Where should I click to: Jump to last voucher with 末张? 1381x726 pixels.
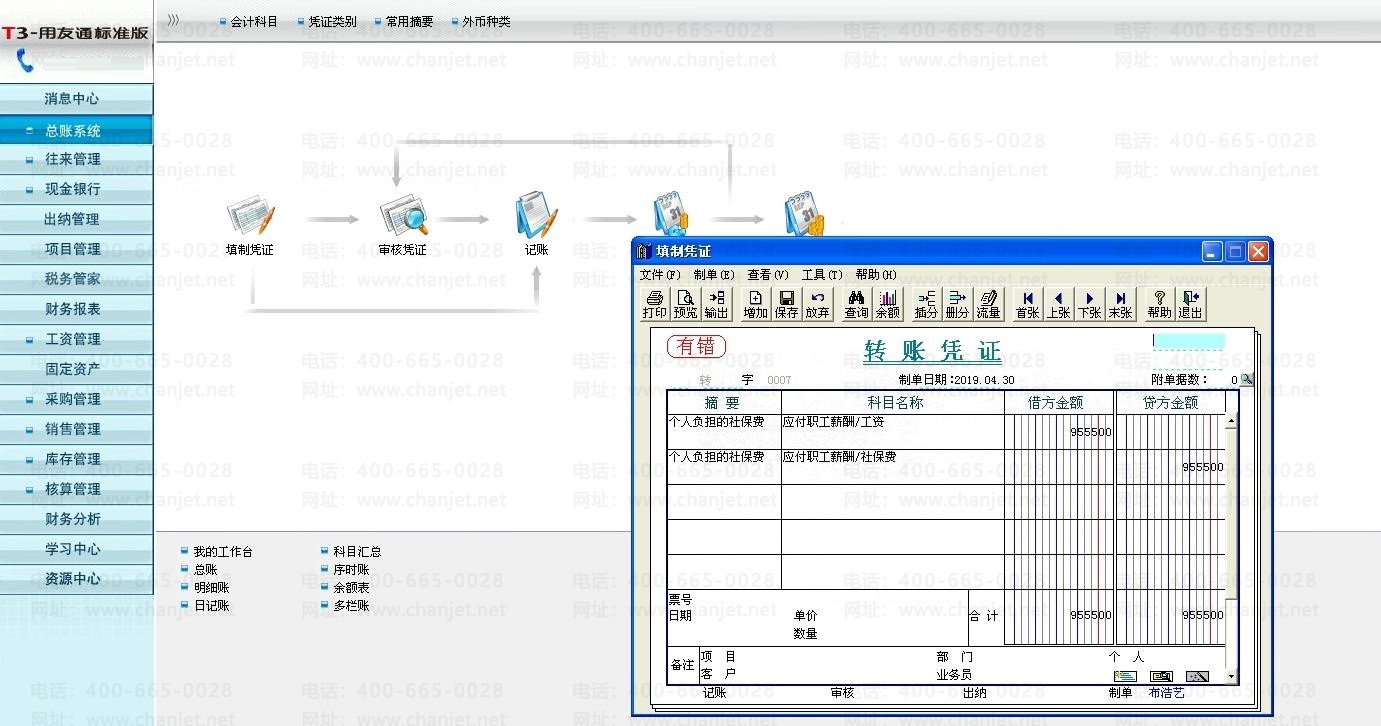pyautogui.click(x=1120, y=304)
